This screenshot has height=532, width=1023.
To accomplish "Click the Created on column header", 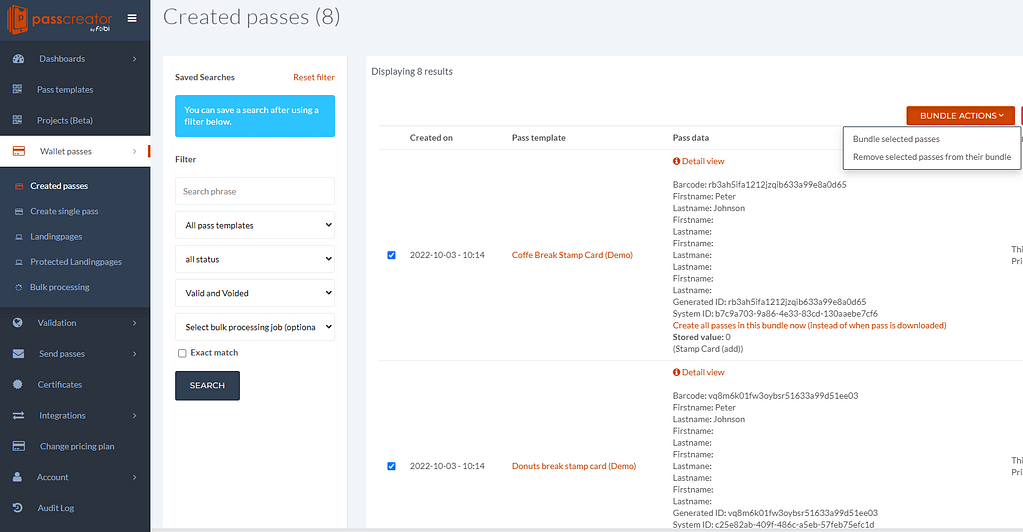I will (x=431, y=138).
